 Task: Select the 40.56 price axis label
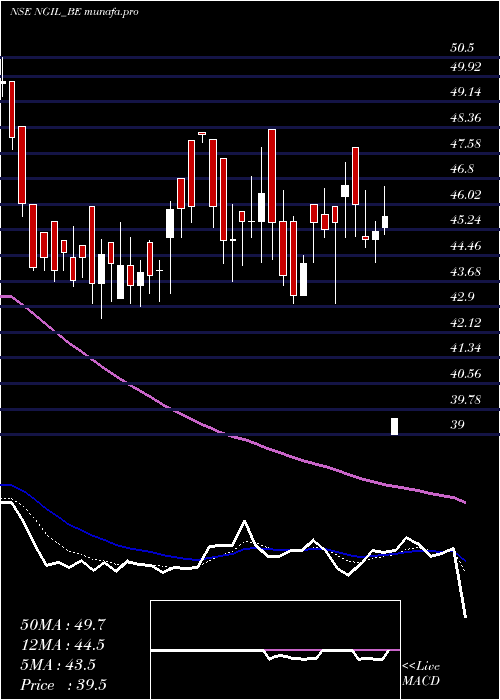click(466, 374)
